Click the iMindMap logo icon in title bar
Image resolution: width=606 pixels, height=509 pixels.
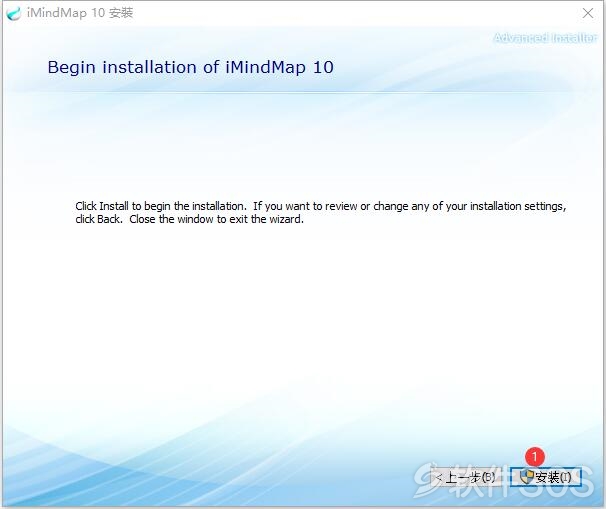point(14,14)
